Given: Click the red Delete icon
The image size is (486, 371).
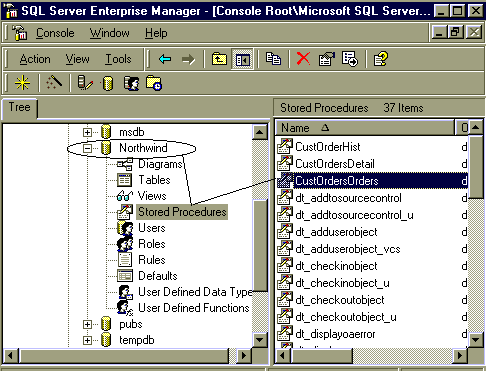Looking at the screenshot, I should [x=303, y=59].
